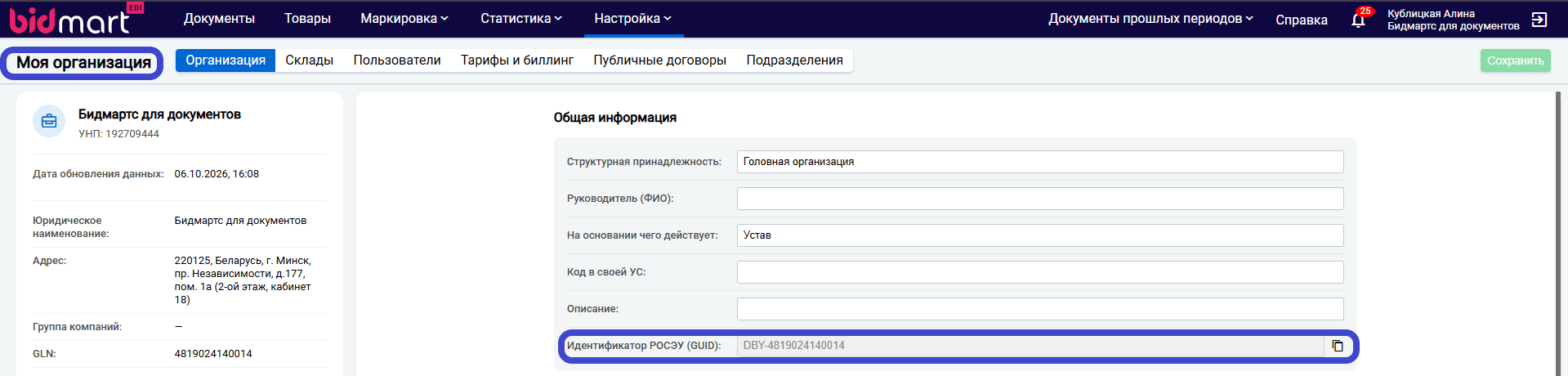Expand the Статистика dropdown
The width and height of the screenshot is (1568, 376).
click(521, 18)
